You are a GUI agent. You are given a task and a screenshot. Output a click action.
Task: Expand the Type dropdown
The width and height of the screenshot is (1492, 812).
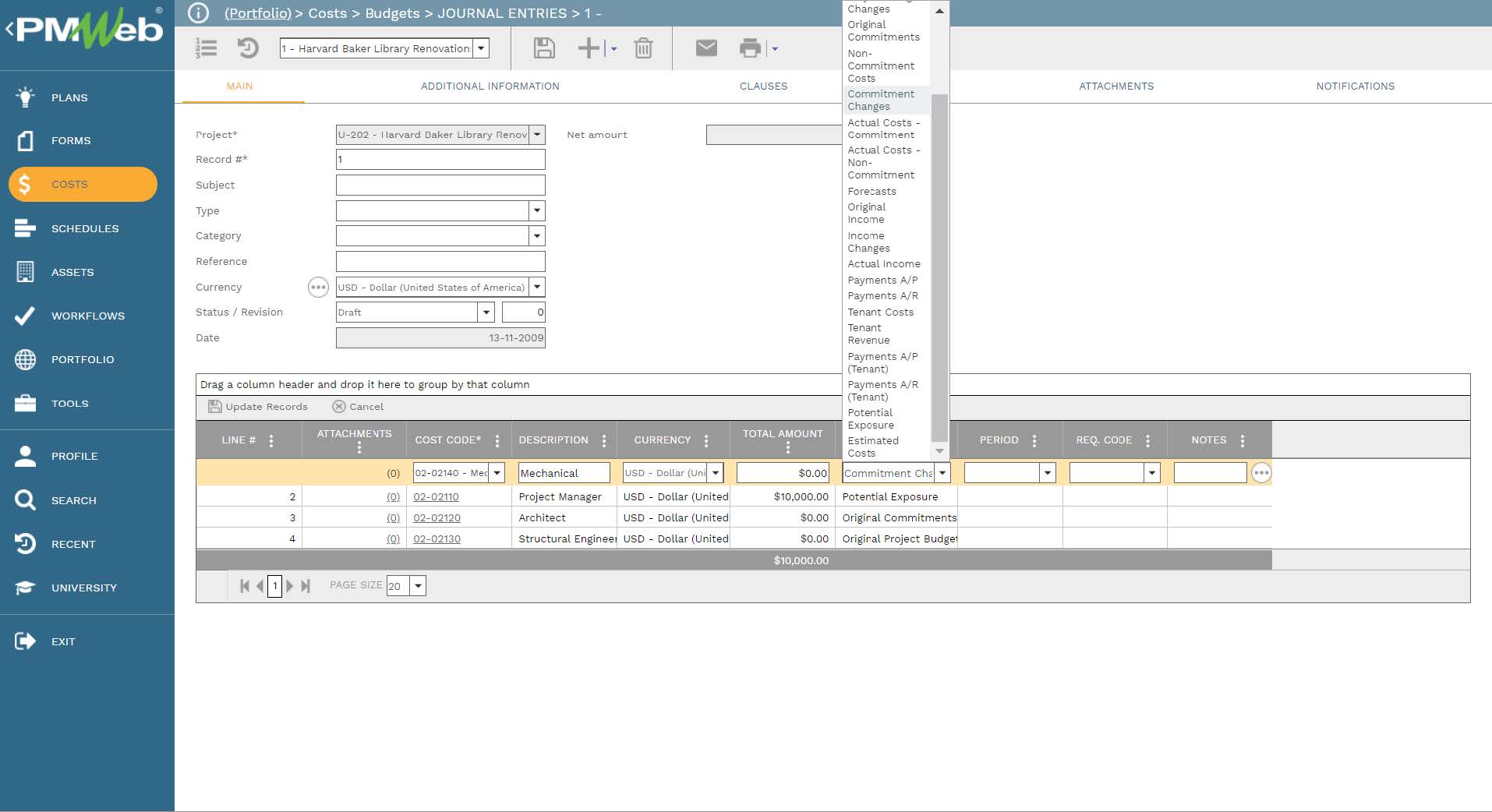point(537,210)
